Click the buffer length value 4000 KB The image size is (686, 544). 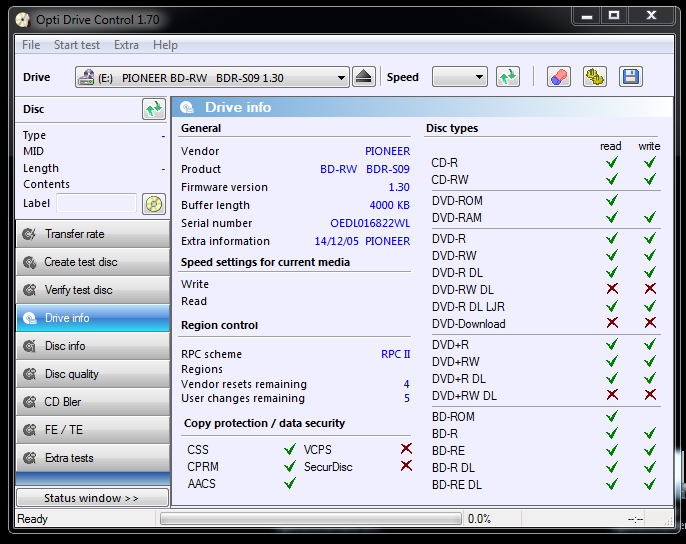coord(389,205)
